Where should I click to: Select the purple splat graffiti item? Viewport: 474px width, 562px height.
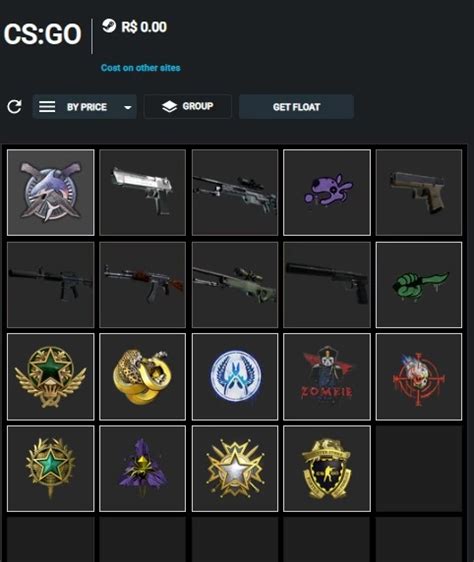(327, 192)
